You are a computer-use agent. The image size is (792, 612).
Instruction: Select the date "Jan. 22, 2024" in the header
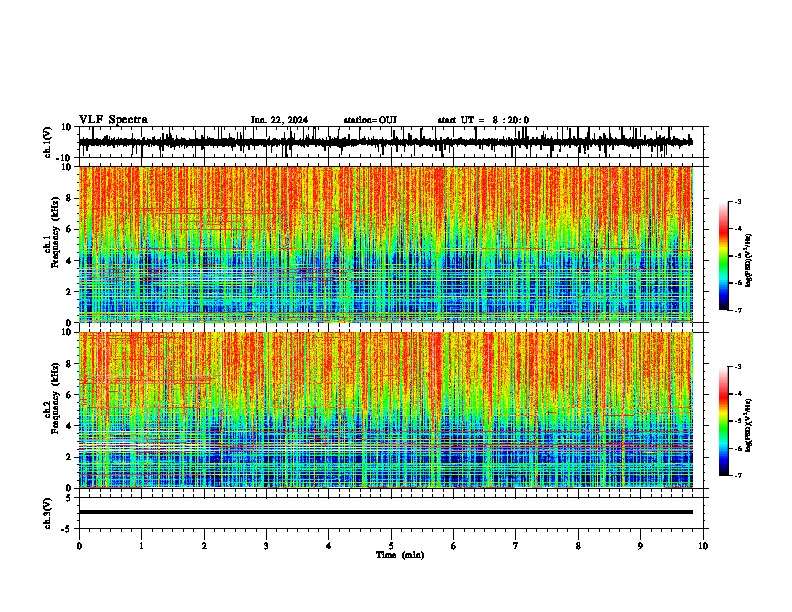[x=279, y=120]
